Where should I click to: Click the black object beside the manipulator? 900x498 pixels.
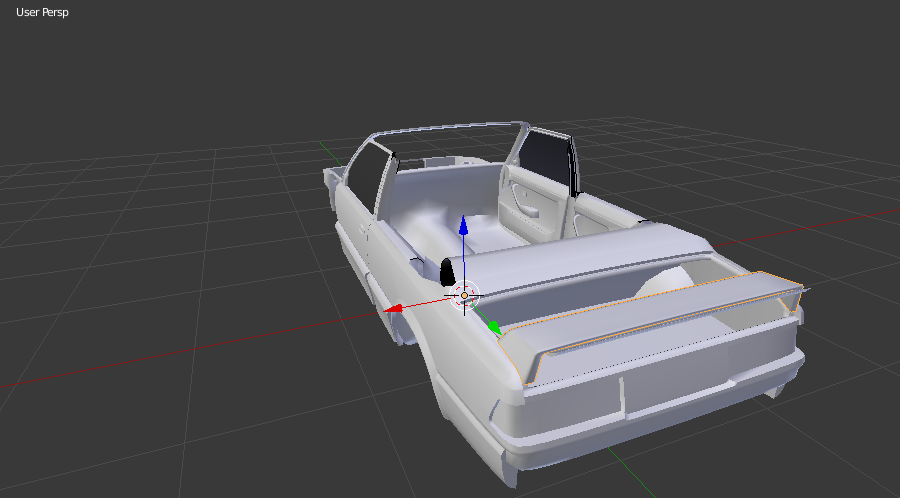(x=447, y=272)
